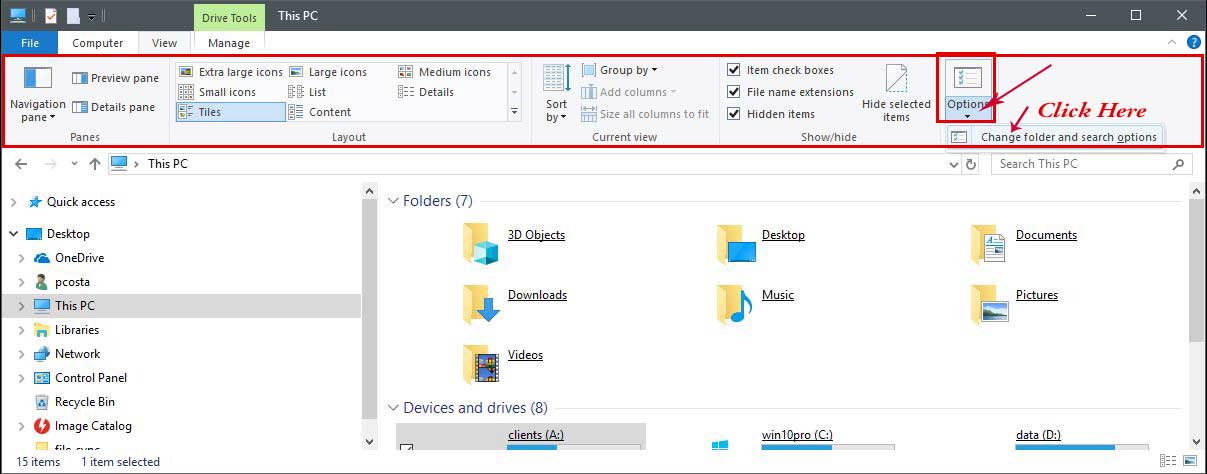Open the 3D Objects folder icon
Viewport: 1207px width, 474px height.
[x=481, y=244]
